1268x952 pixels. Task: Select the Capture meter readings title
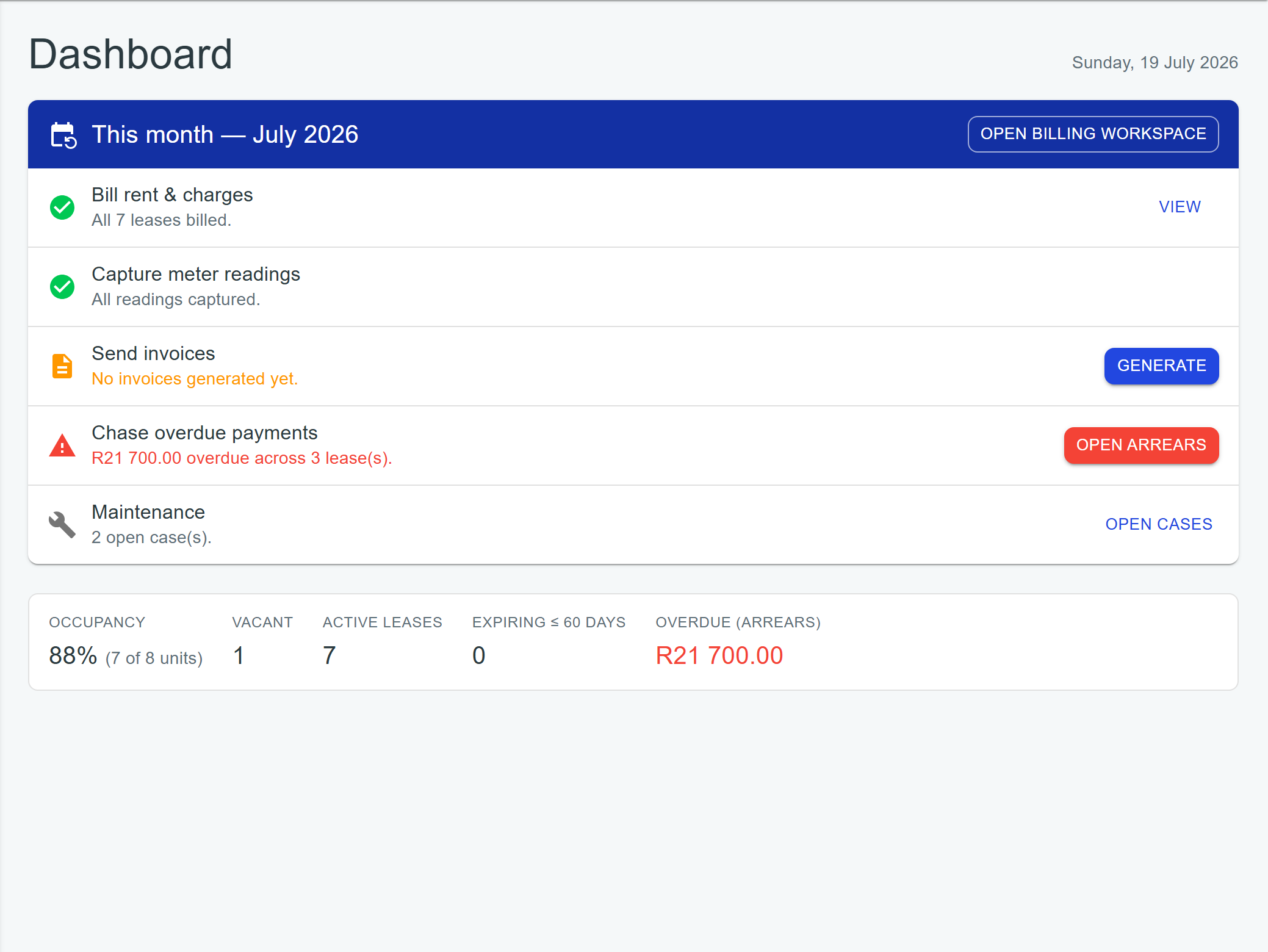[x=196, y=274]
